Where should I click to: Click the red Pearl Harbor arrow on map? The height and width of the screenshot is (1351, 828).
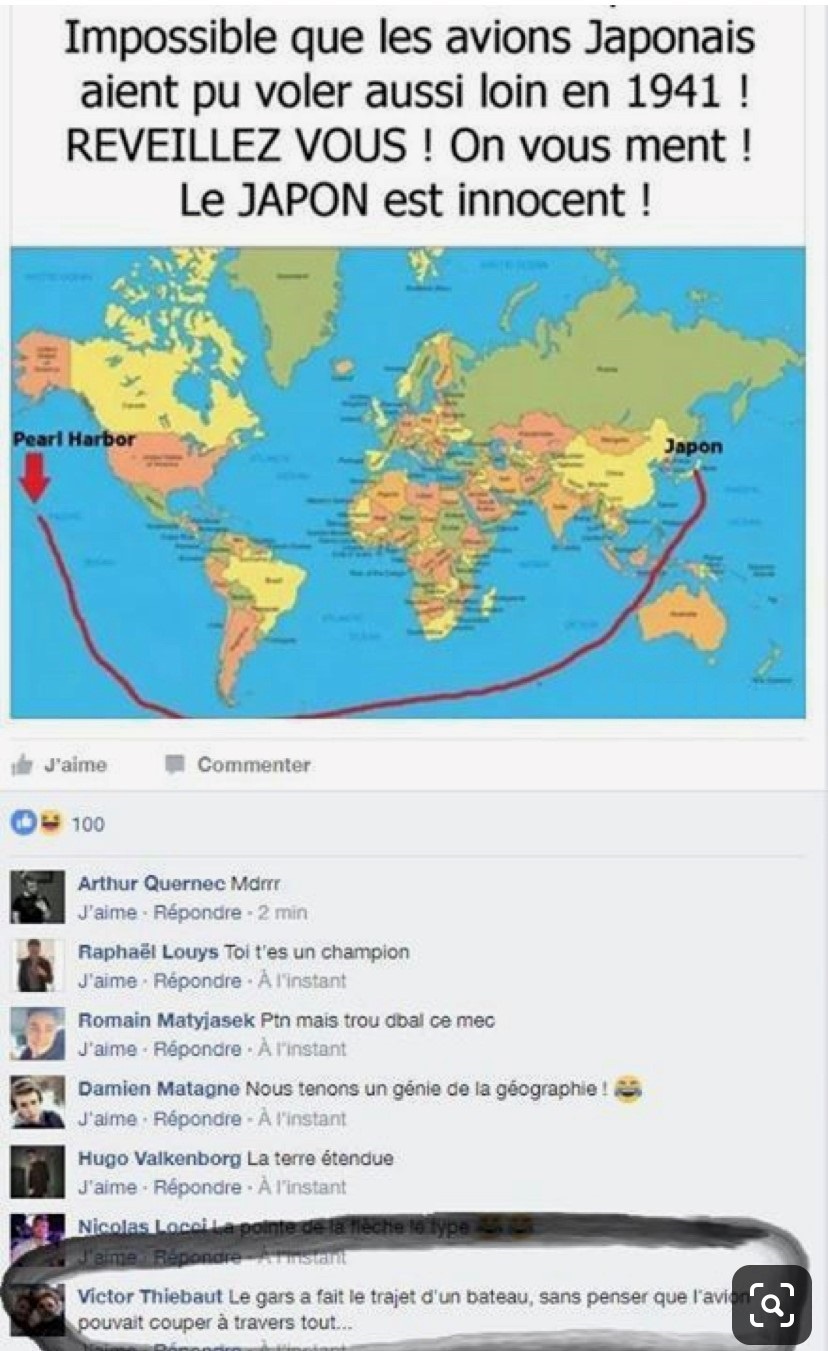(36, 477)
